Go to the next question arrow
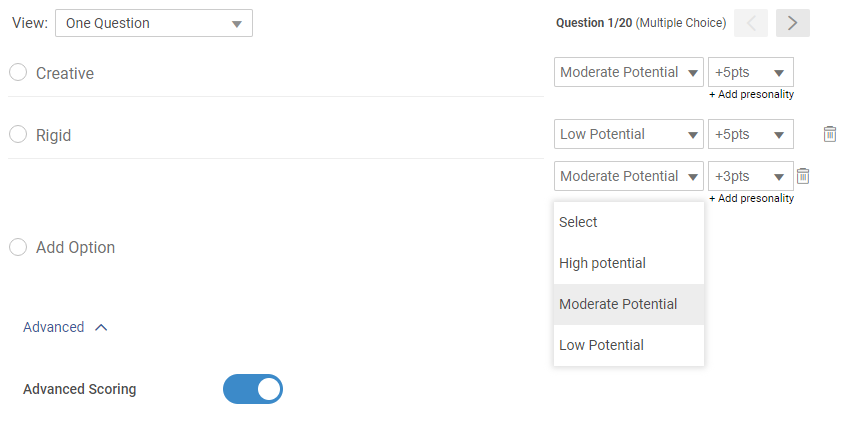The height and width of the screenshot is (431, 860). [792, 23]
